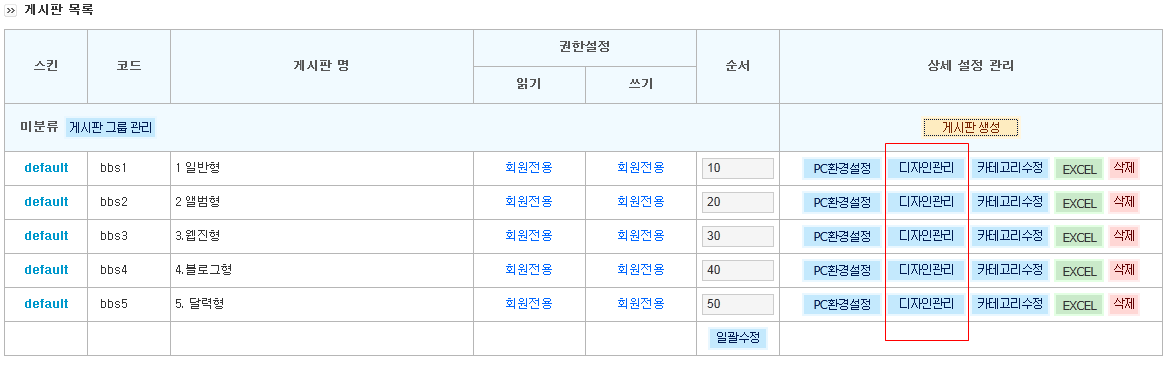Open the default skin link for bbs4
Viewport: 1166px width, 370px height.
coord(46,270)
